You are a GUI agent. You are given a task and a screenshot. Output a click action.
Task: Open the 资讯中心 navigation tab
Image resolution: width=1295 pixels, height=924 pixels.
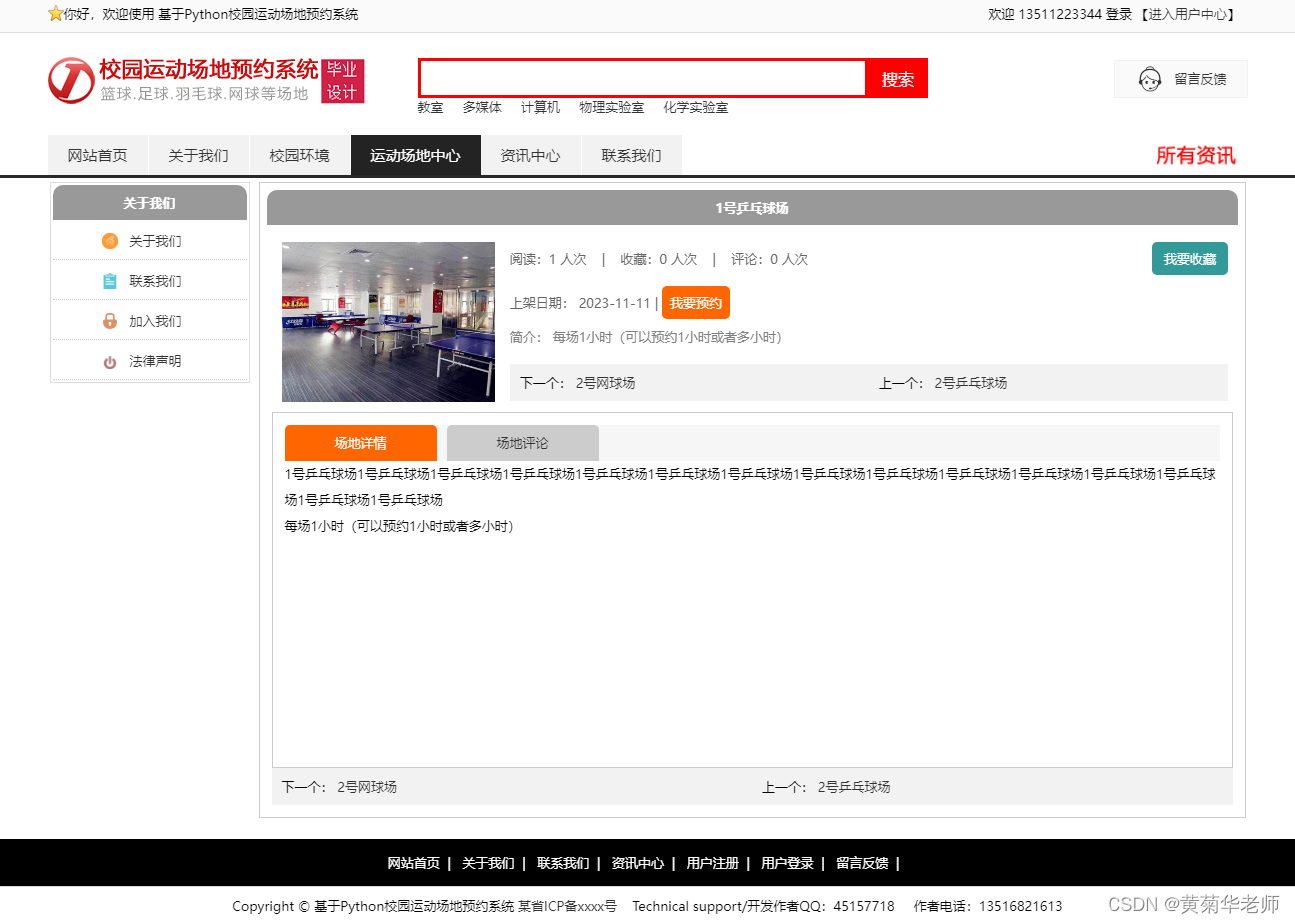coord(530,155)
